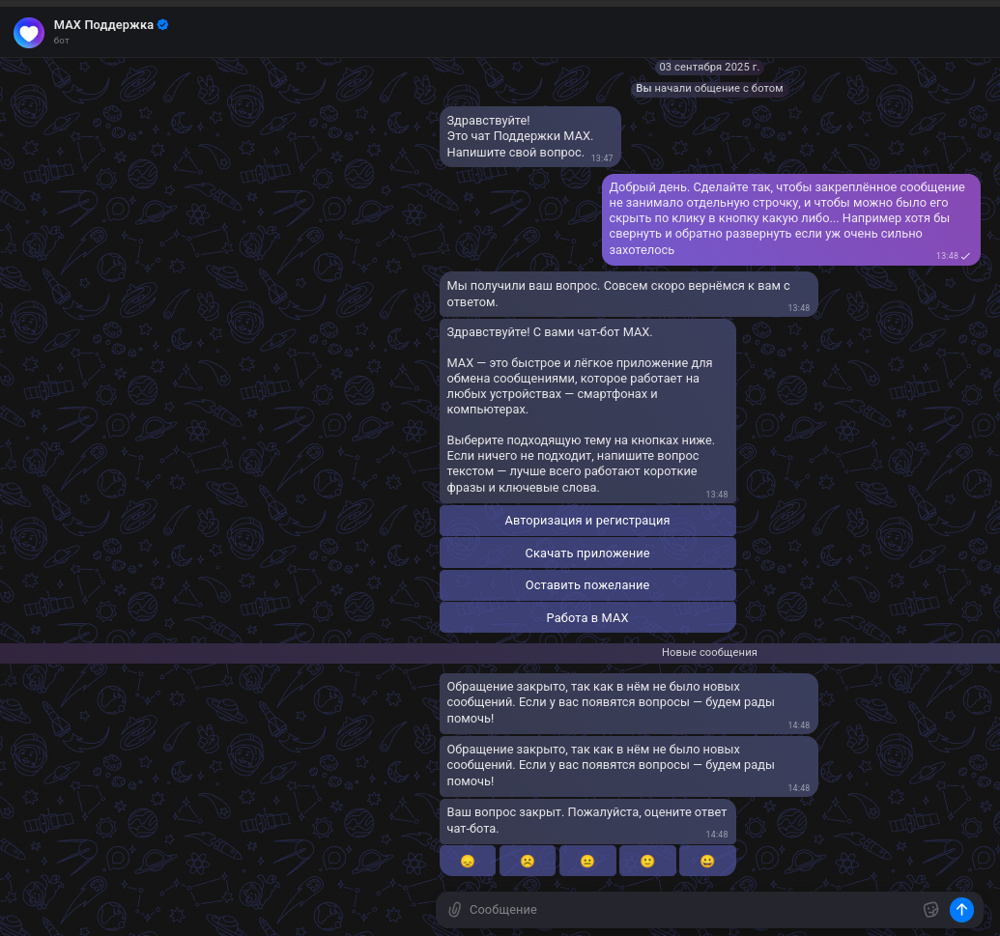Click the second Обращение закрыто message
The image size is (1000, 936).
pos(628,766)
